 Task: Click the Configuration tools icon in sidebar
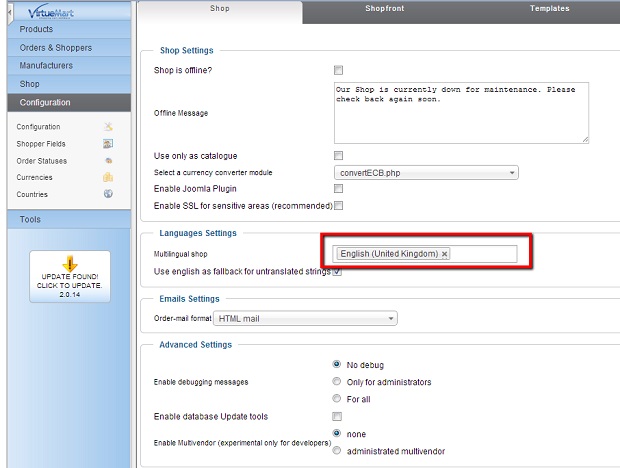[108, 127]
